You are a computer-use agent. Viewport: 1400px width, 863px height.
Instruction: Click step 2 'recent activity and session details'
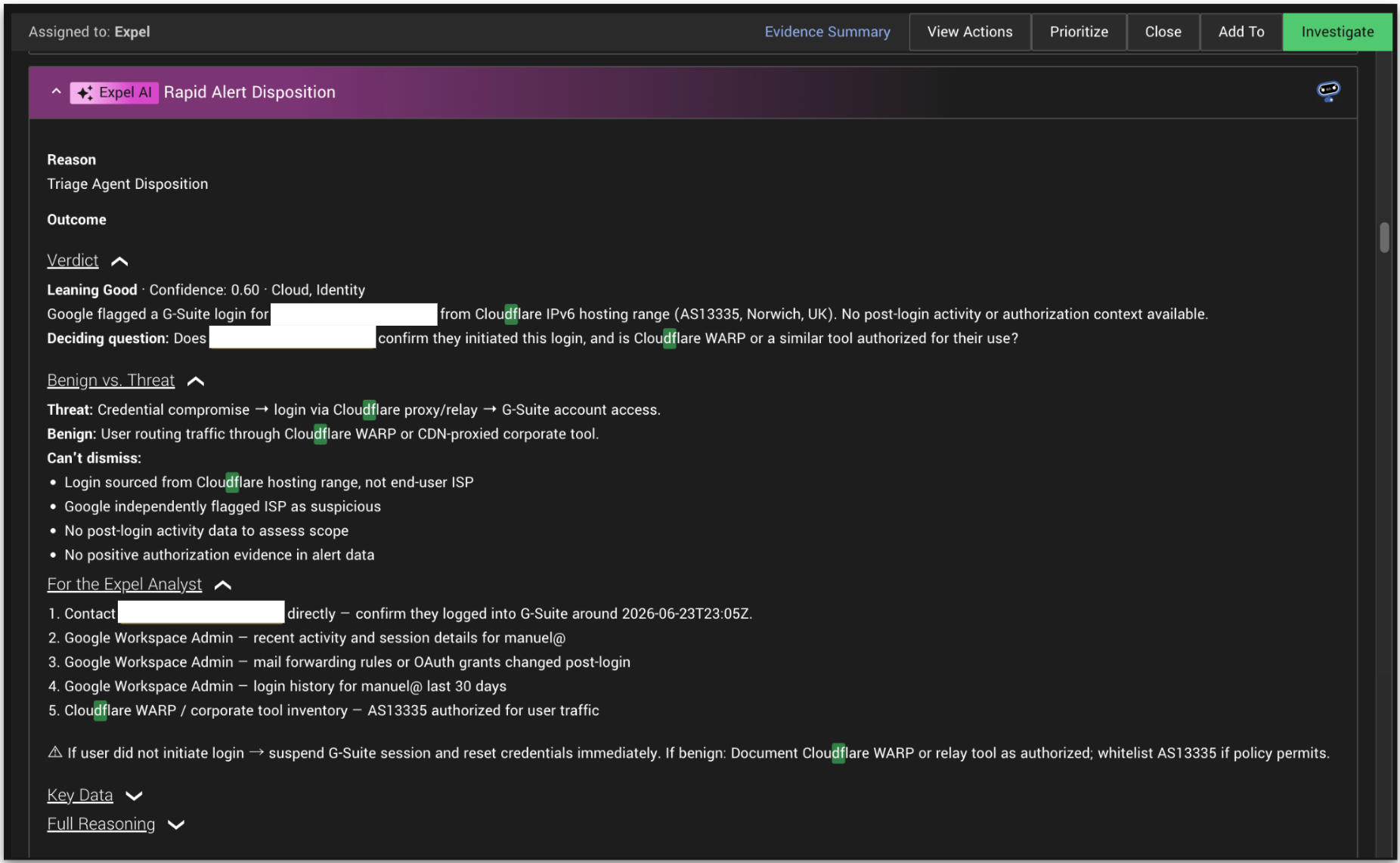pos(307,638)
